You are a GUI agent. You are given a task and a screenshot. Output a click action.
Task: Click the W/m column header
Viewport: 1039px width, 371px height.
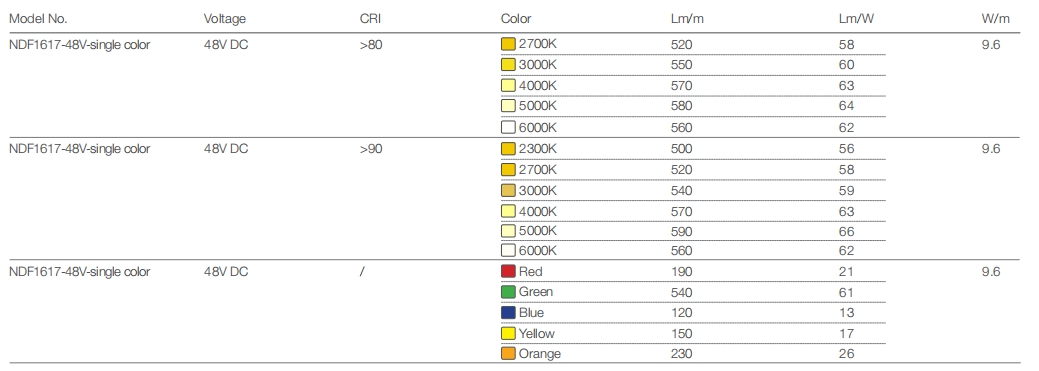coord(996,19)
